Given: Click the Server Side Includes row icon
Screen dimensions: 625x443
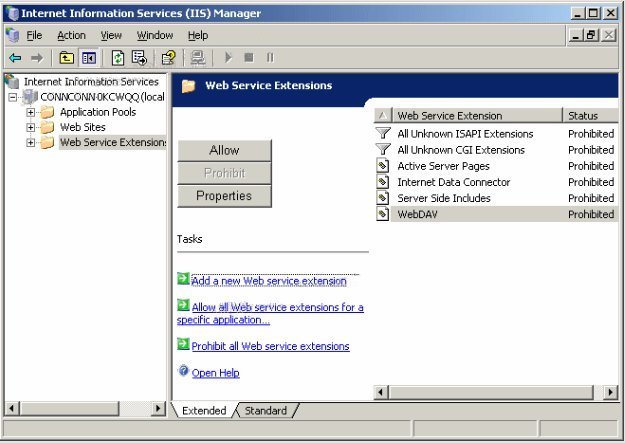Looking at the screenshot, I should tap(383, 198).
